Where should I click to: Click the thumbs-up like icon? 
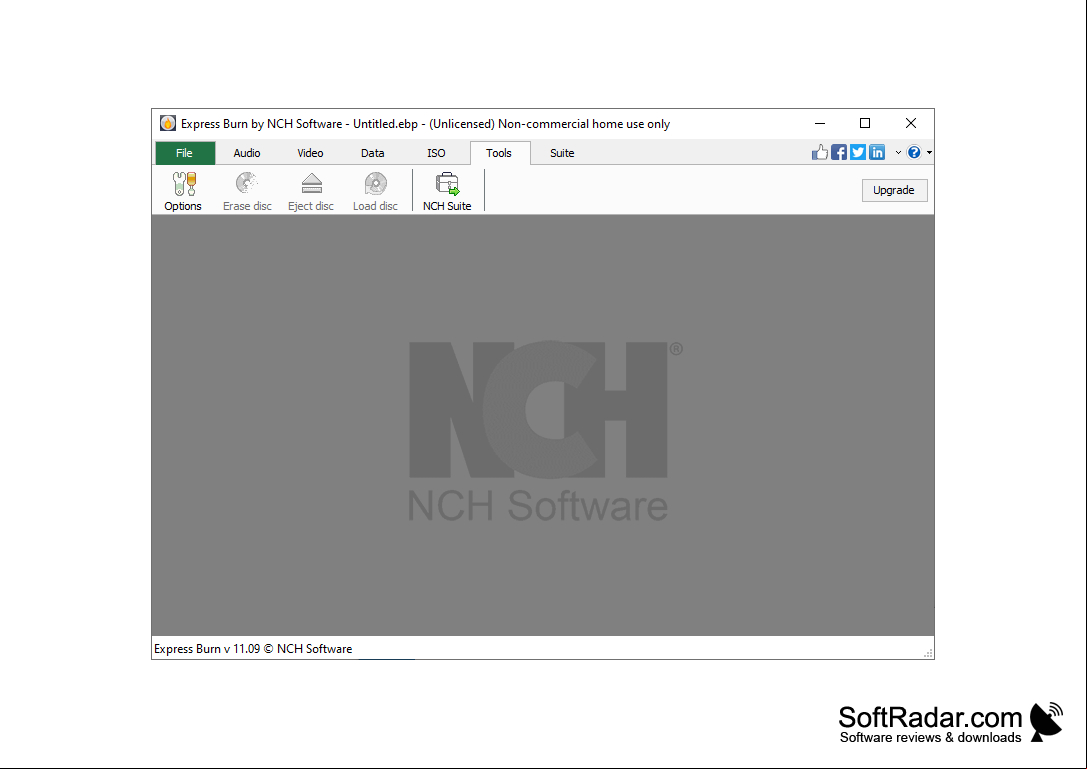pos(819,153)
